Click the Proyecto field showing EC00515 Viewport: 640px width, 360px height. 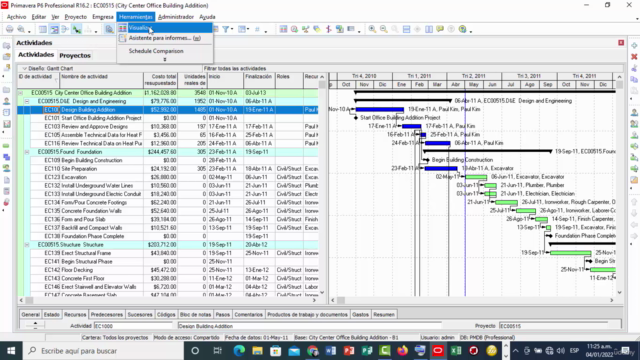pos(553,326)
